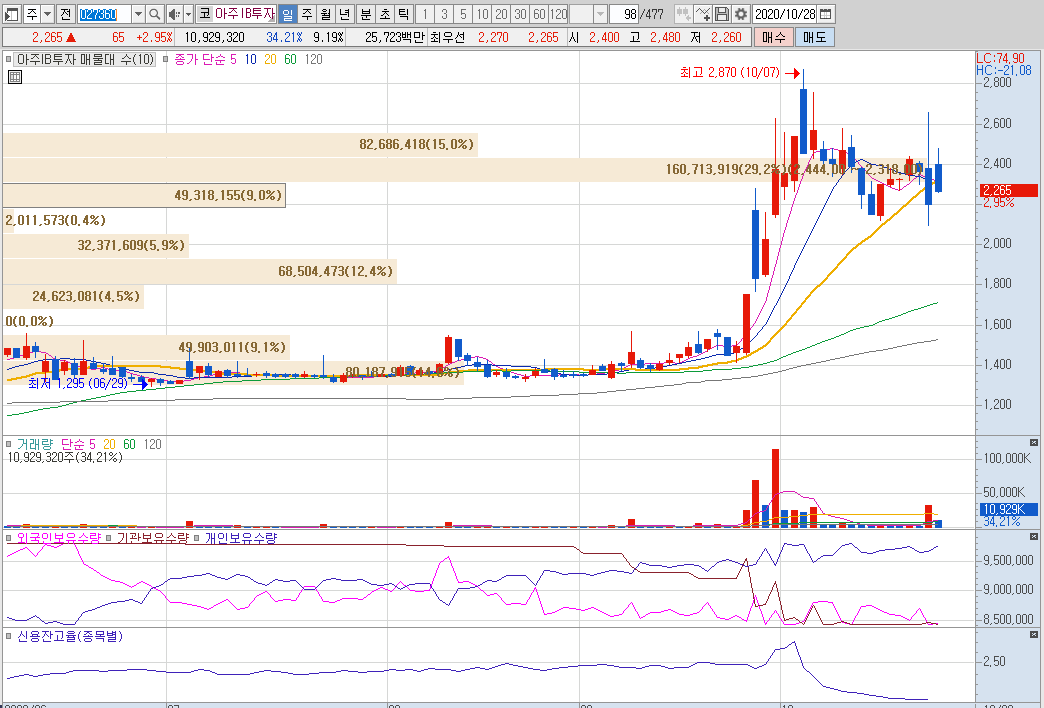Close the holdings panel with X icon

pos(1034,536)
